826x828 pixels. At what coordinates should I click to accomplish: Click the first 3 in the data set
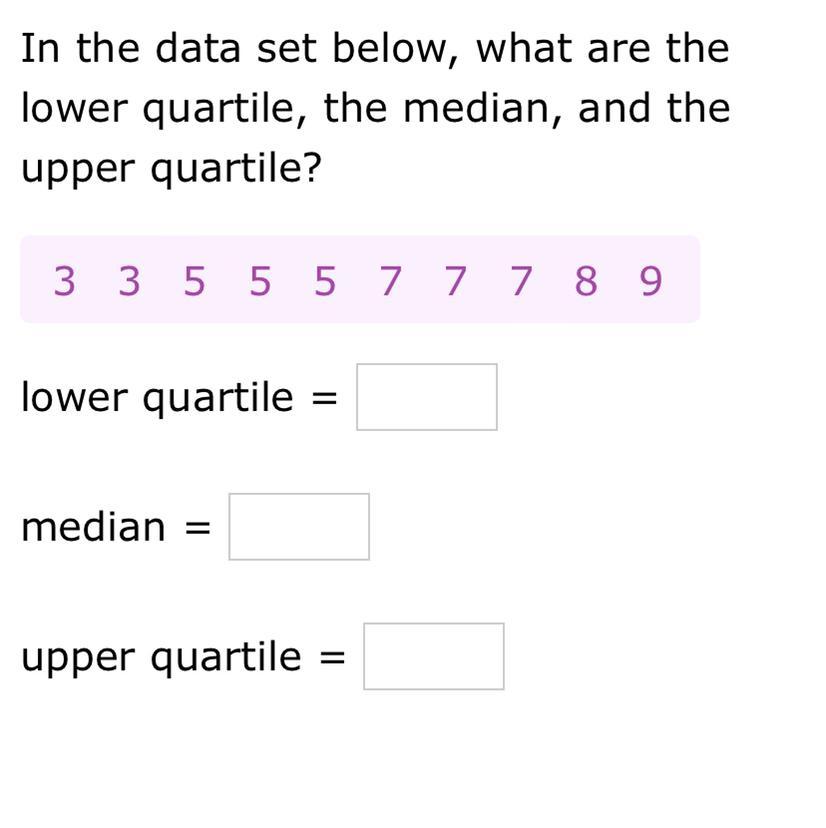click(x=64, y=281)
